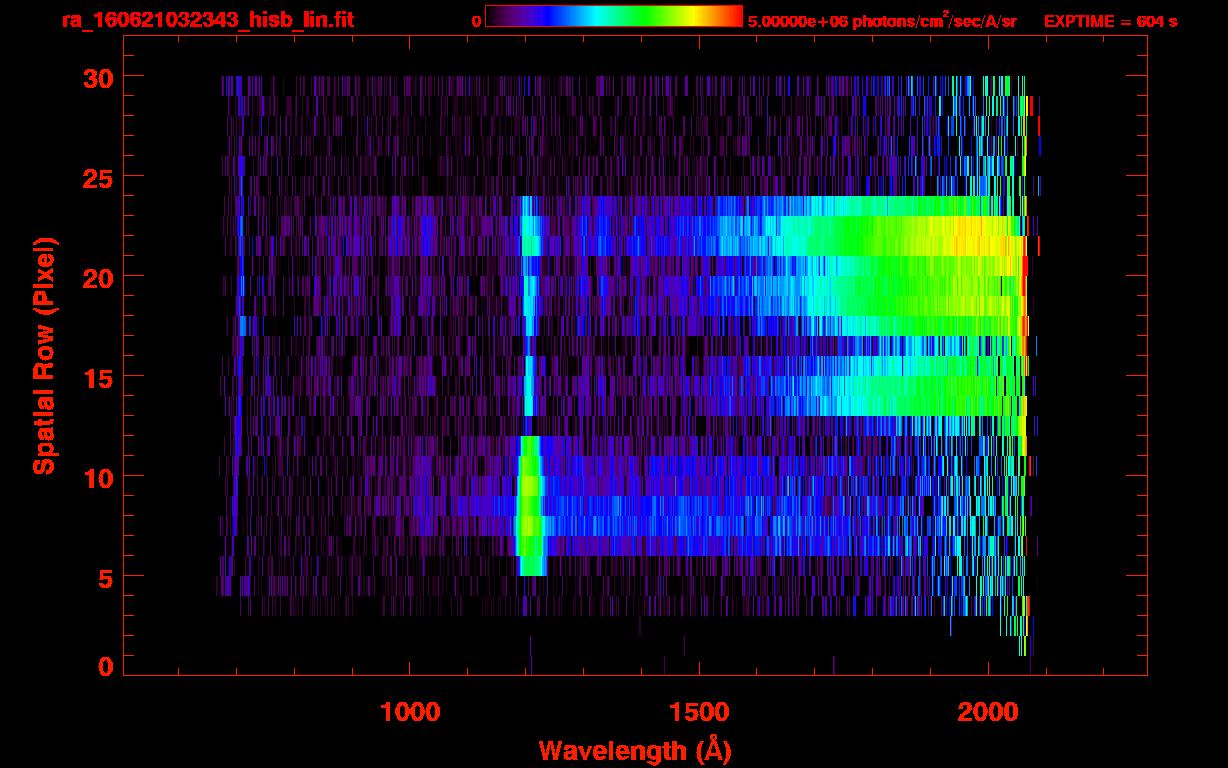Click the file name ra_160621032343_hisb_lin.fit title

pyautogui.click(x=207, y=20)
